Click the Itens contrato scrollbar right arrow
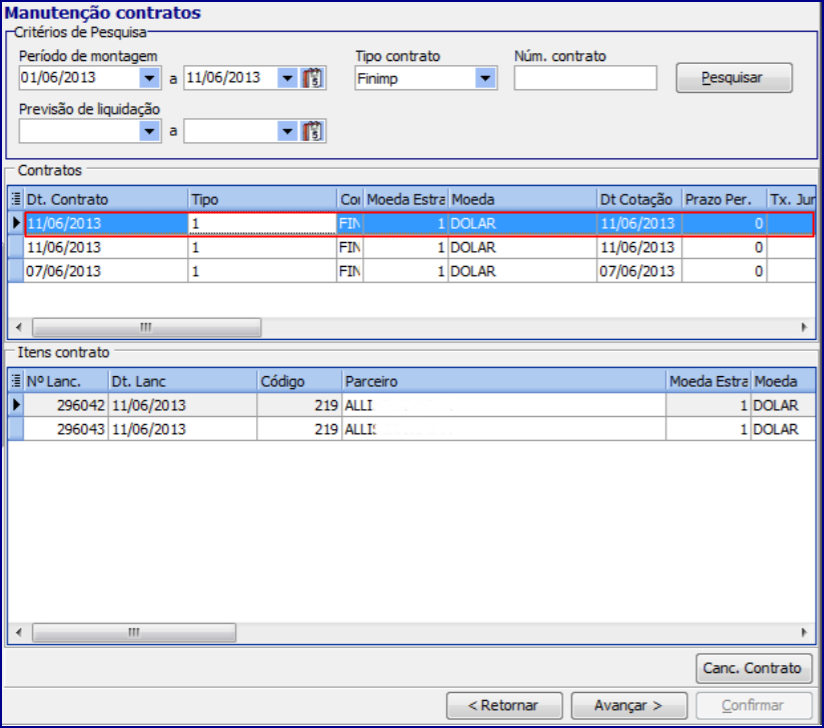 pyautogui.click(x=804, y=632)
